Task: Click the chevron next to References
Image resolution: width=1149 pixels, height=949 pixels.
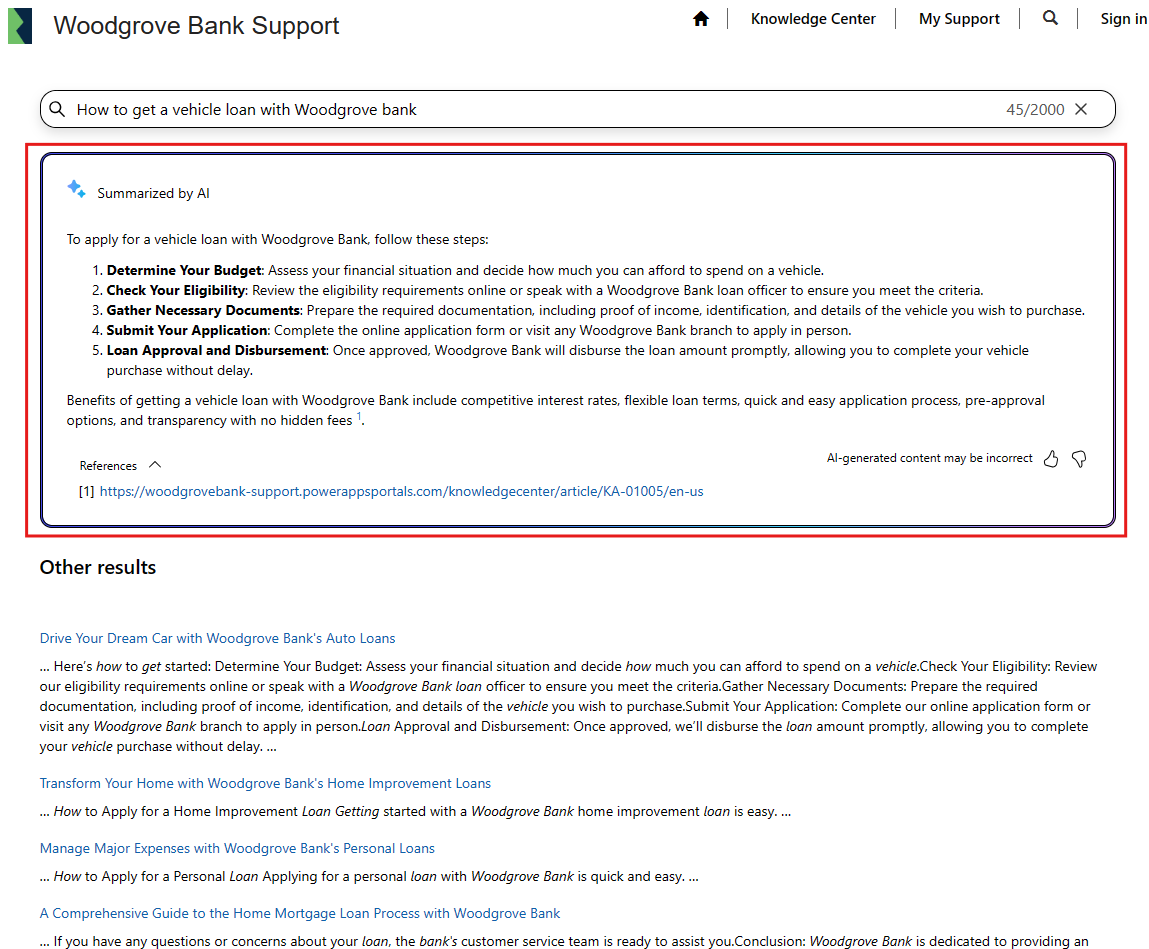Action: 154,464
